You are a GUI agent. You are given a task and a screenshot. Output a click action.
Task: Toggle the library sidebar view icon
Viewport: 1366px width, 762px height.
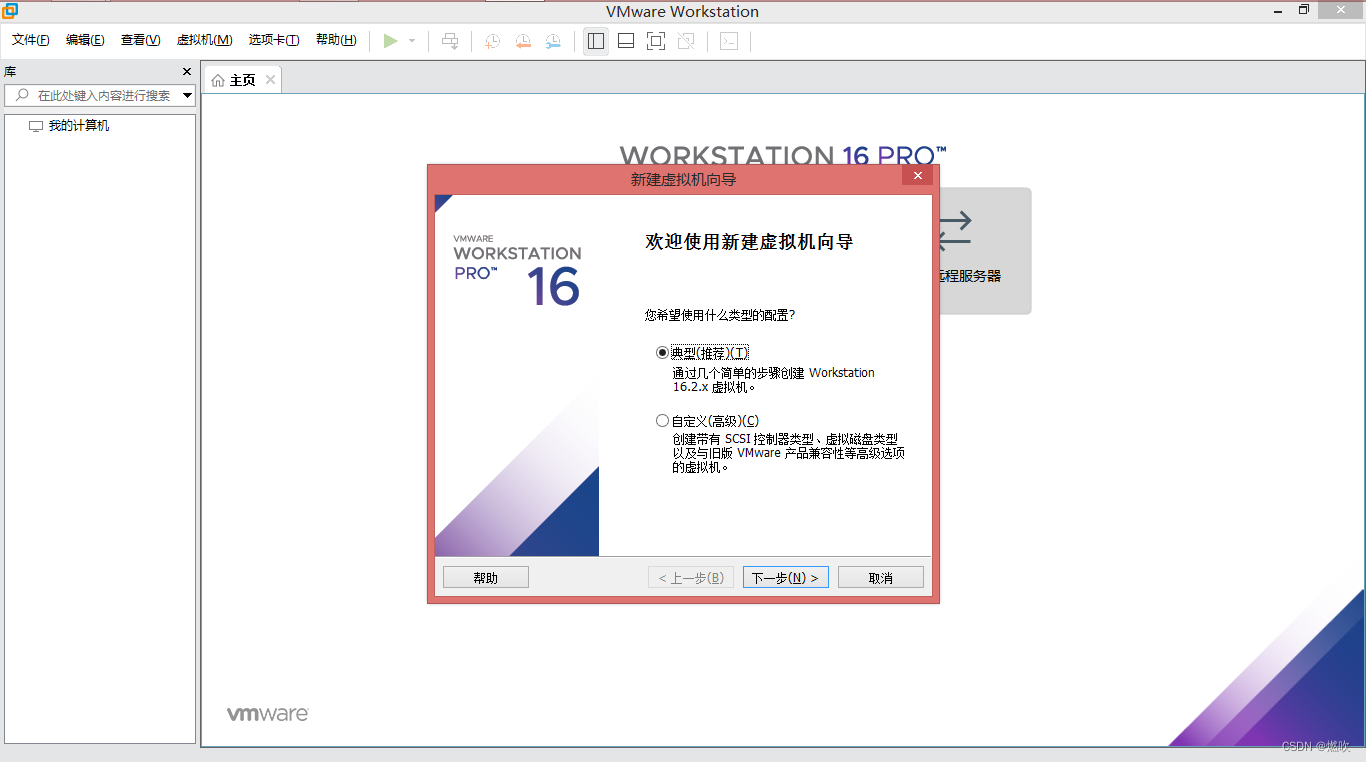coord(596,41)
